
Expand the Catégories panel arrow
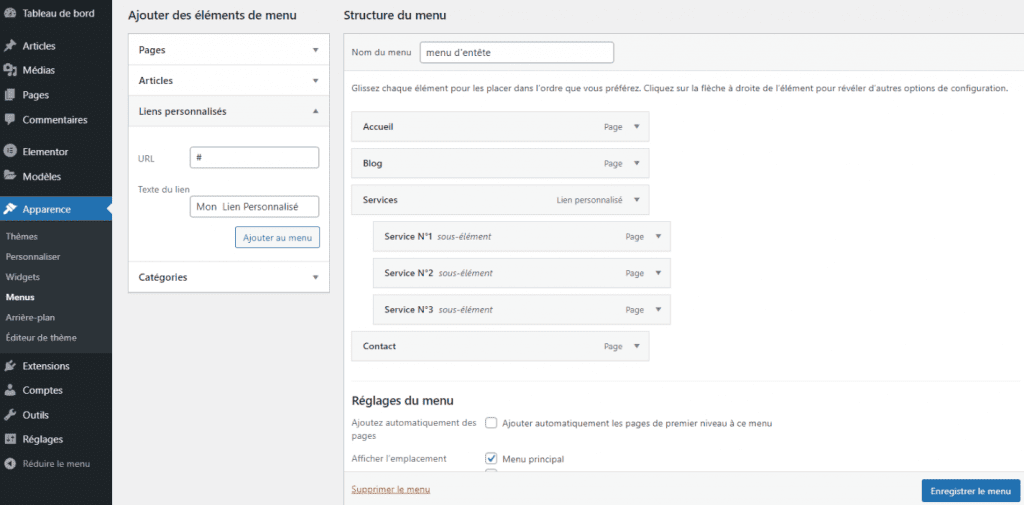(x=315, y=277)
